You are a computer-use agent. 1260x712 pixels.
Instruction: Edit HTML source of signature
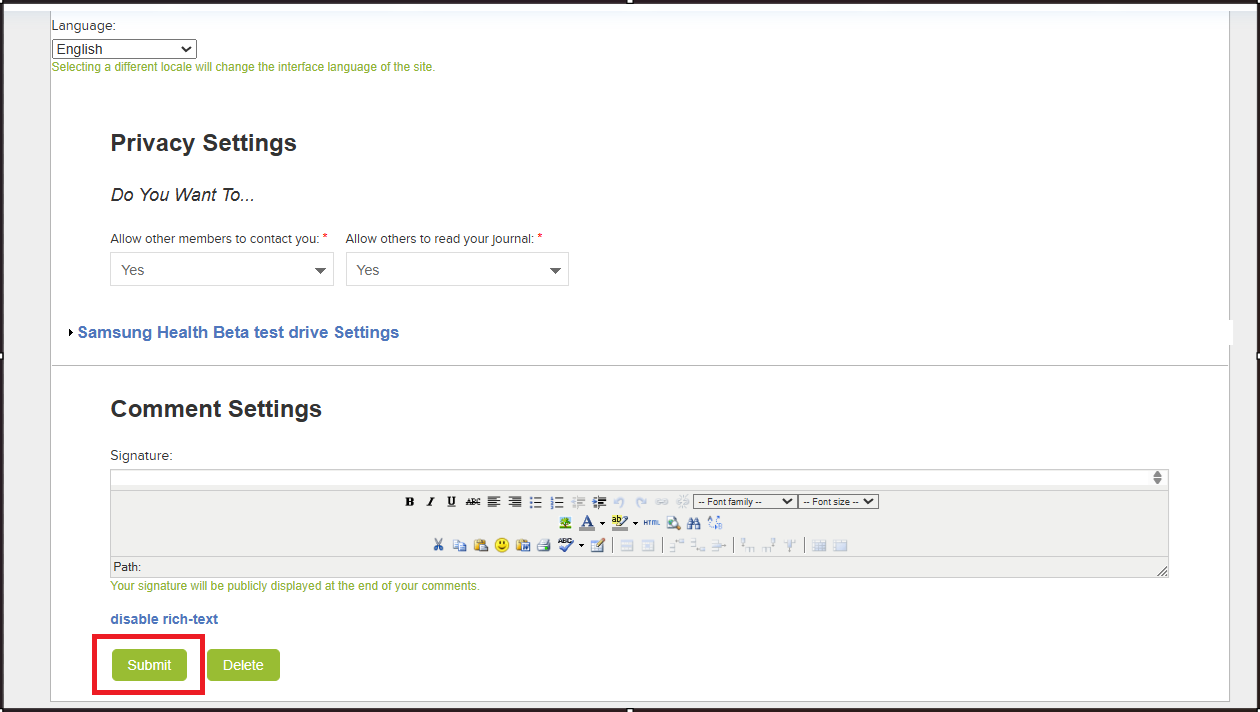(652, 523)
